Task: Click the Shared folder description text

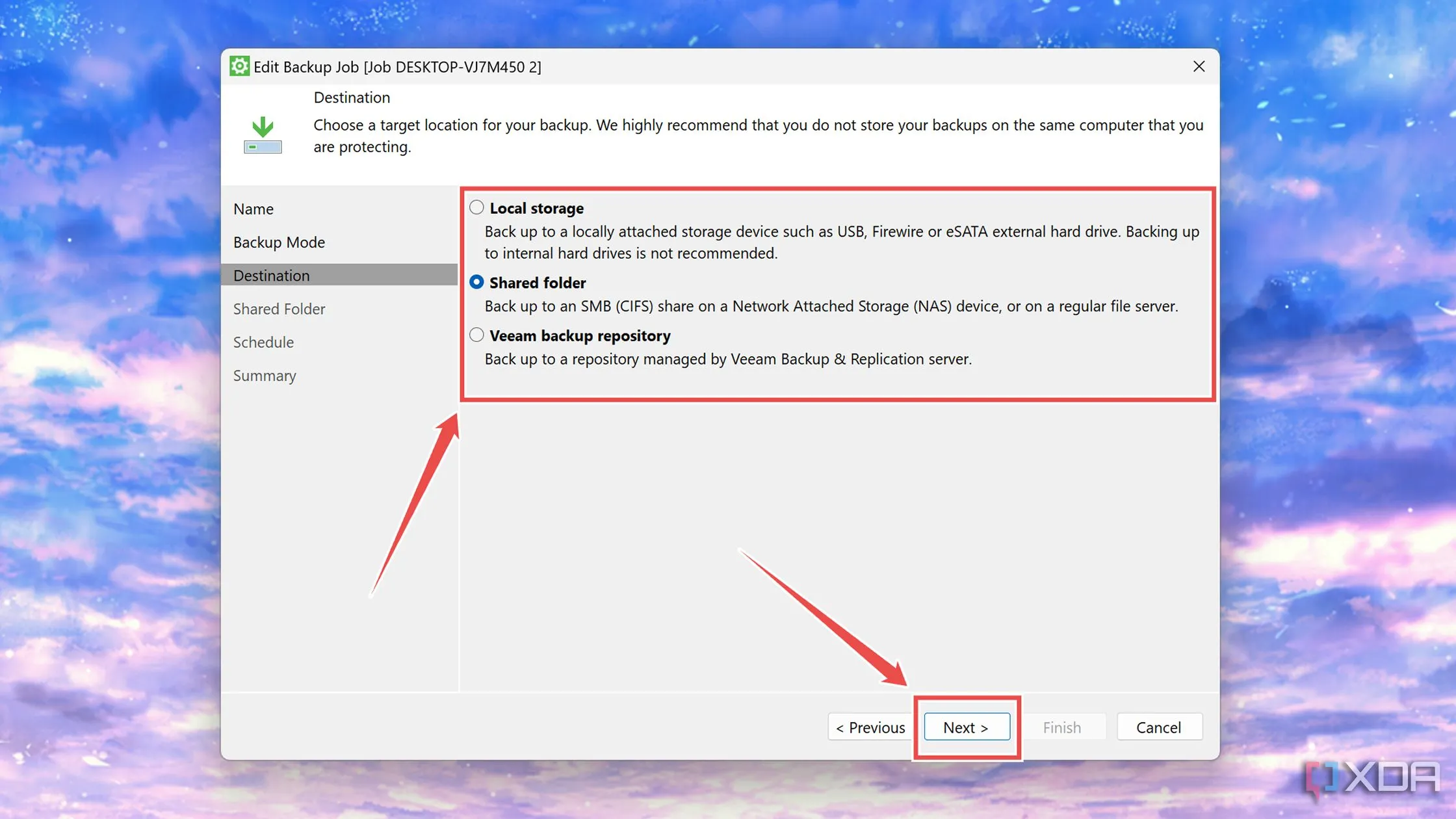Action: (x=831, y=306)
